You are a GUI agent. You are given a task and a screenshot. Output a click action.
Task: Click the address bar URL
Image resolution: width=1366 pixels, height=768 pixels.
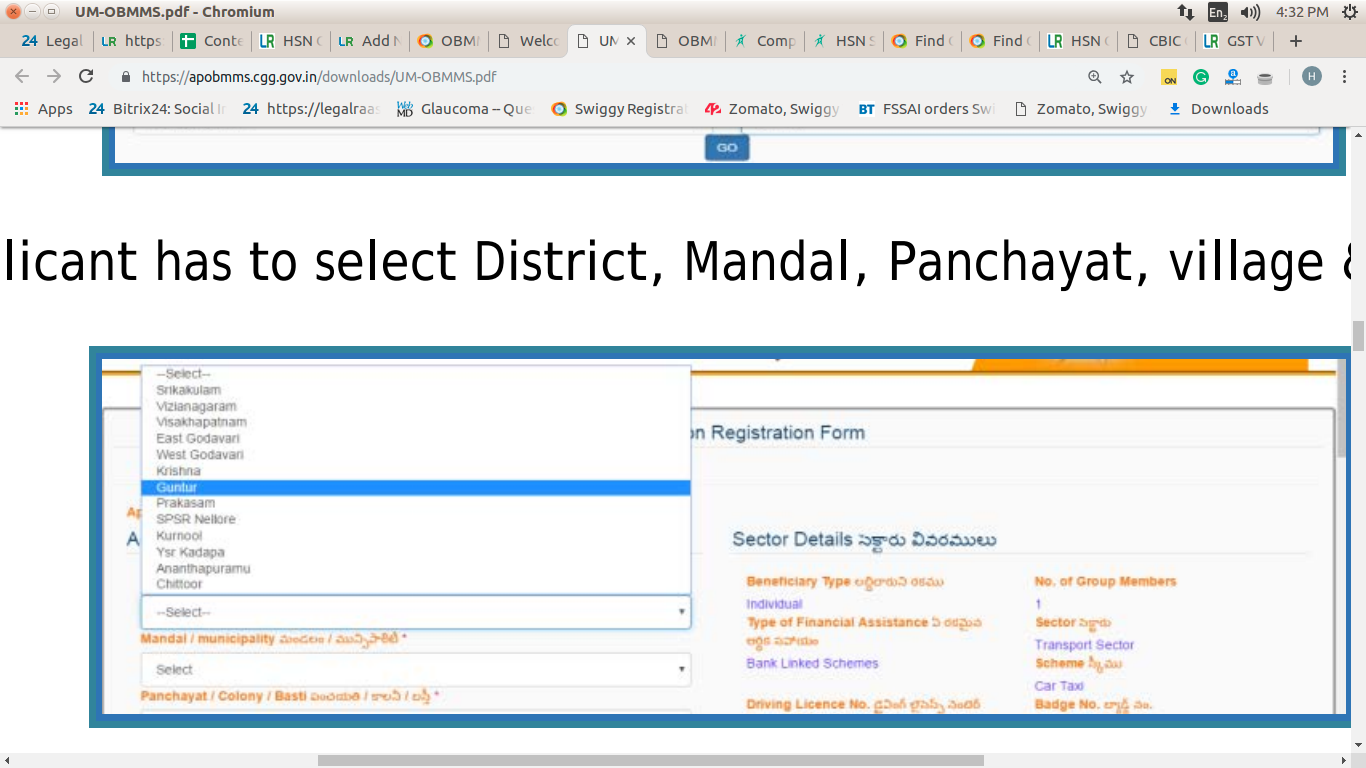point(319,77)
